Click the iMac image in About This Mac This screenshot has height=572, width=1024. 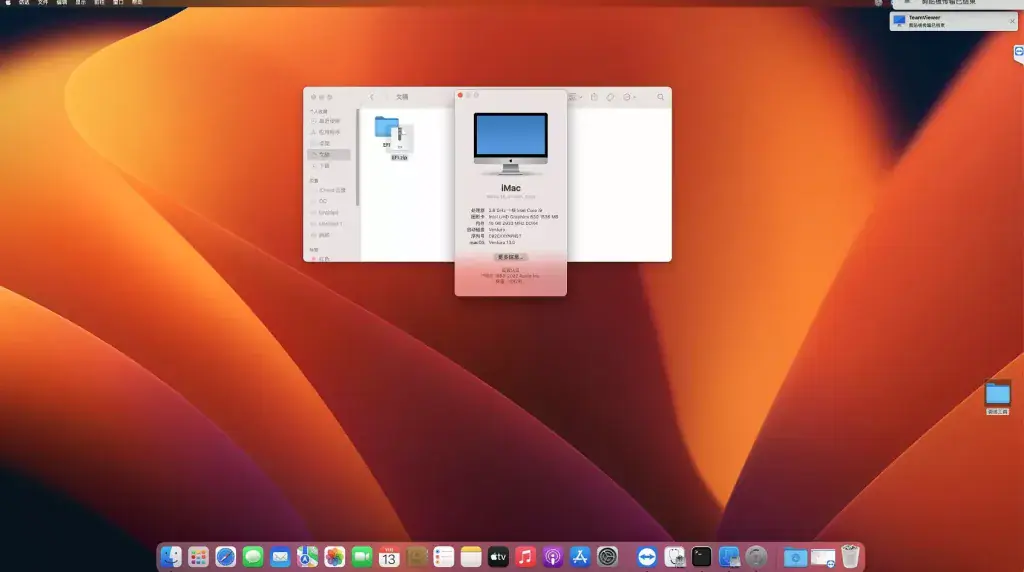(x=511, y=144)
